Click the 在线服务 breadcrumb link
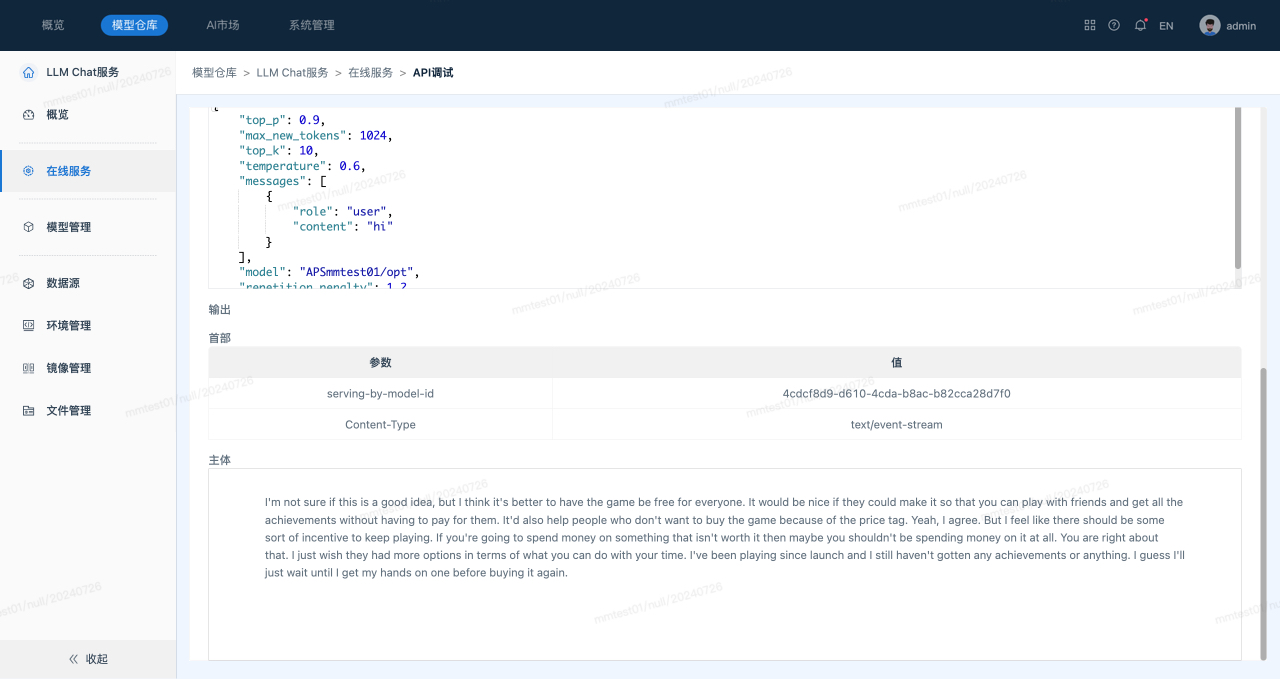This screenshot has width=1280, height=679. pos(370,73)
